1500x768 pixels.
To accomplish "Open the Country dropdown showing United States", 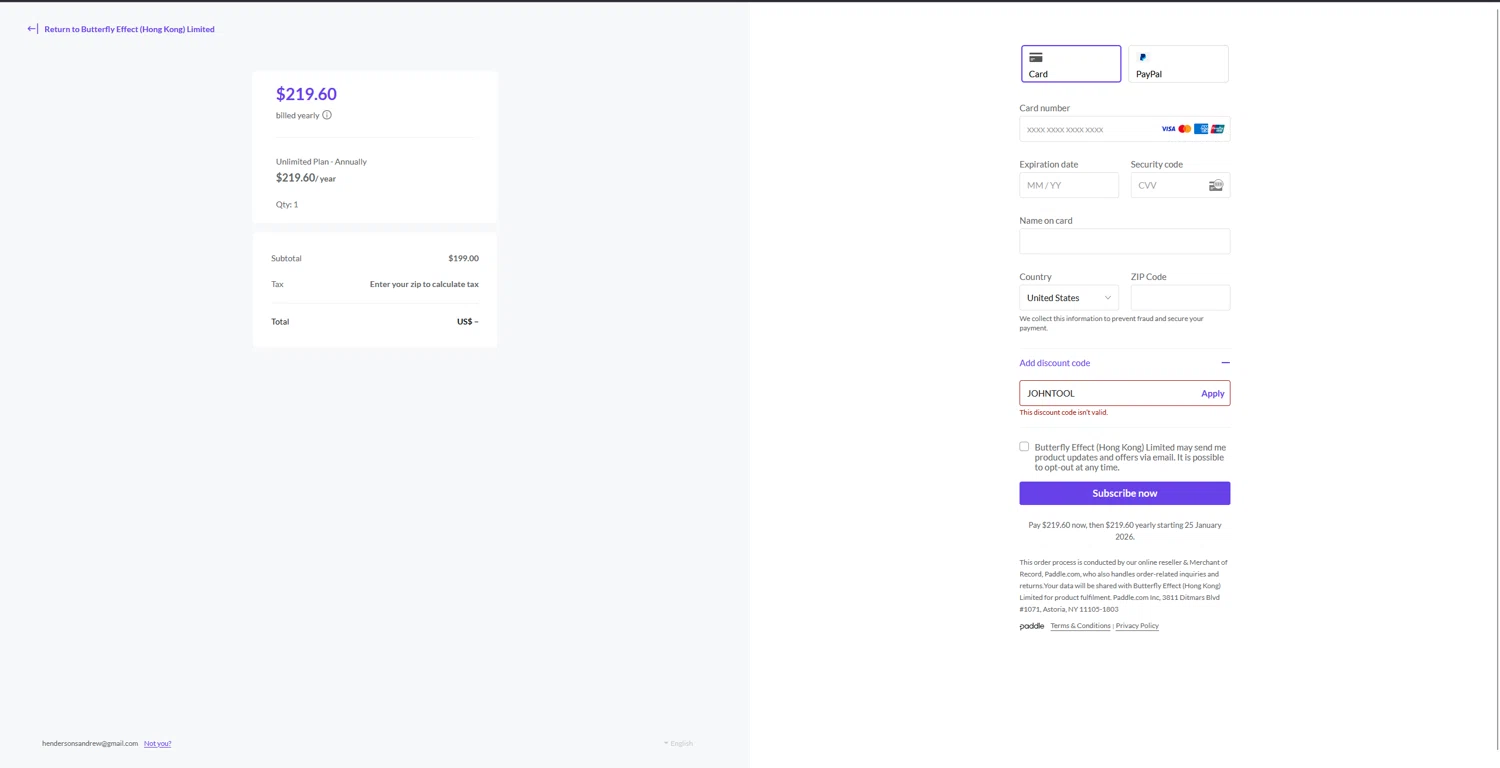I will 1069,298.
